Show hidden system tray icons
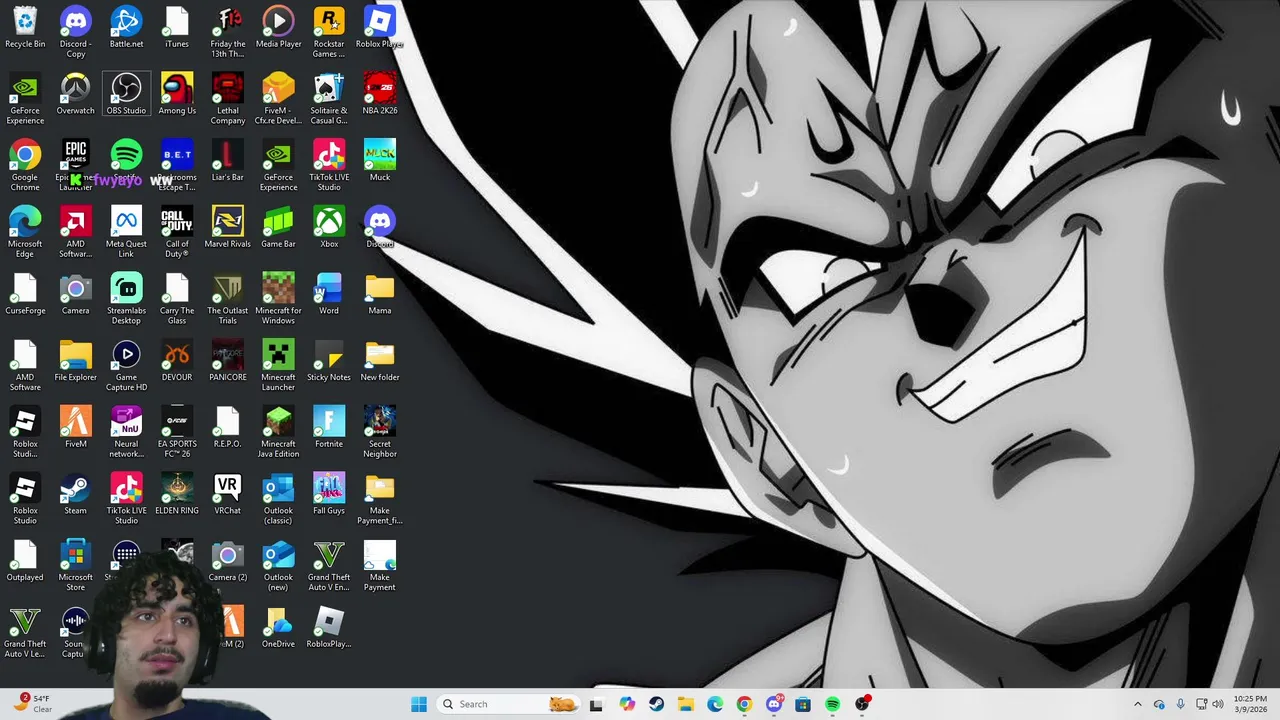This screenshot has width=1280, height=720. click(1137, 704)
